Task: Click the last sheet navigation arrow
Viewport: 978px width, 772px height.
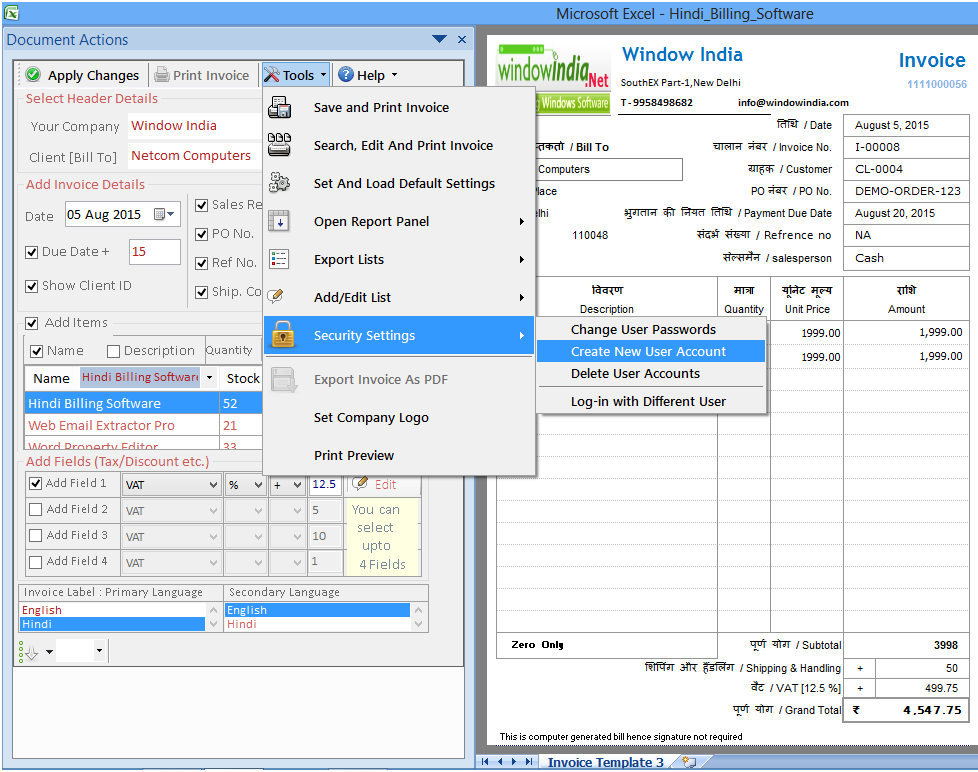Action: coord(529,761)
